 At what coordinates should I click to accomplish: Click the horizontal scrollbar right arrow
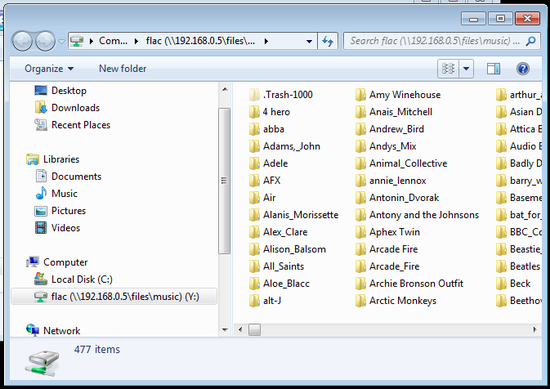[x=535, y=329]
